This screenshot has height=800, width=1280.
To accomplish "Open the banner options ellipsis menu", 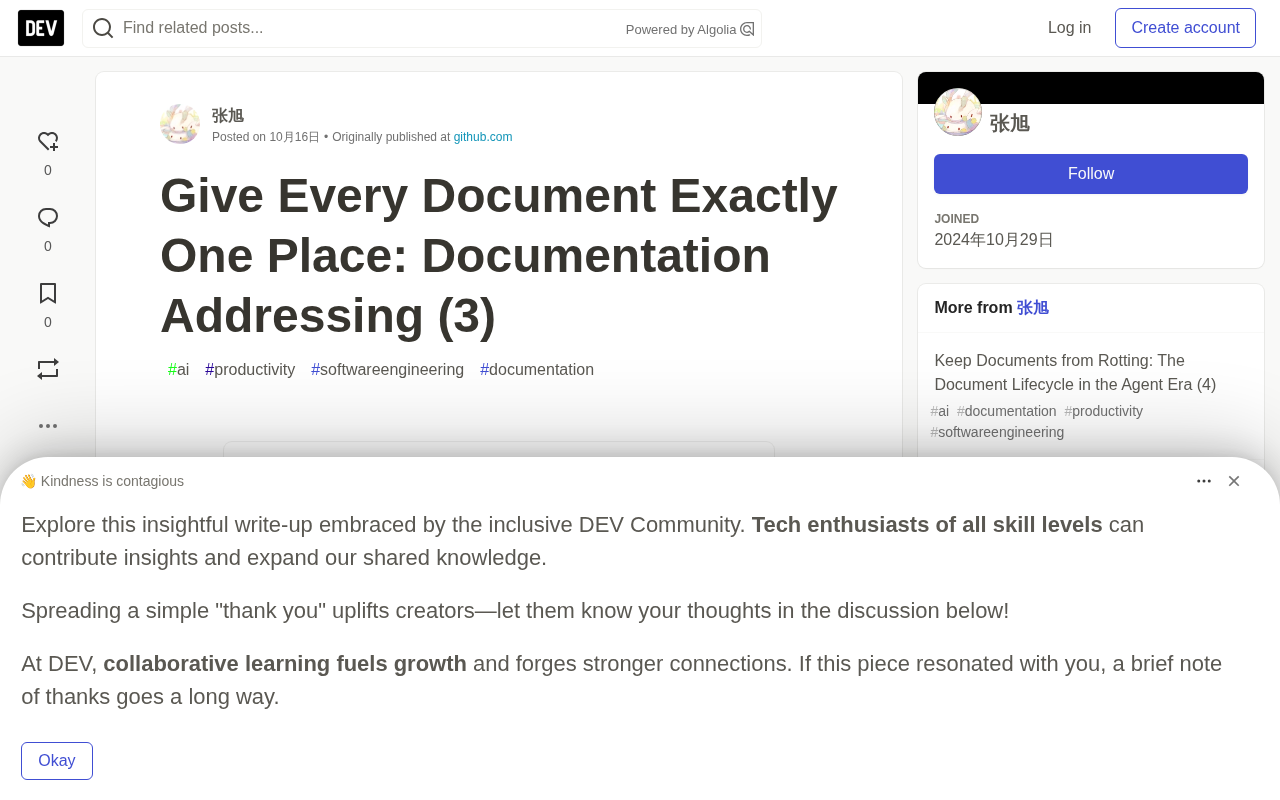I will point(1204,481).
